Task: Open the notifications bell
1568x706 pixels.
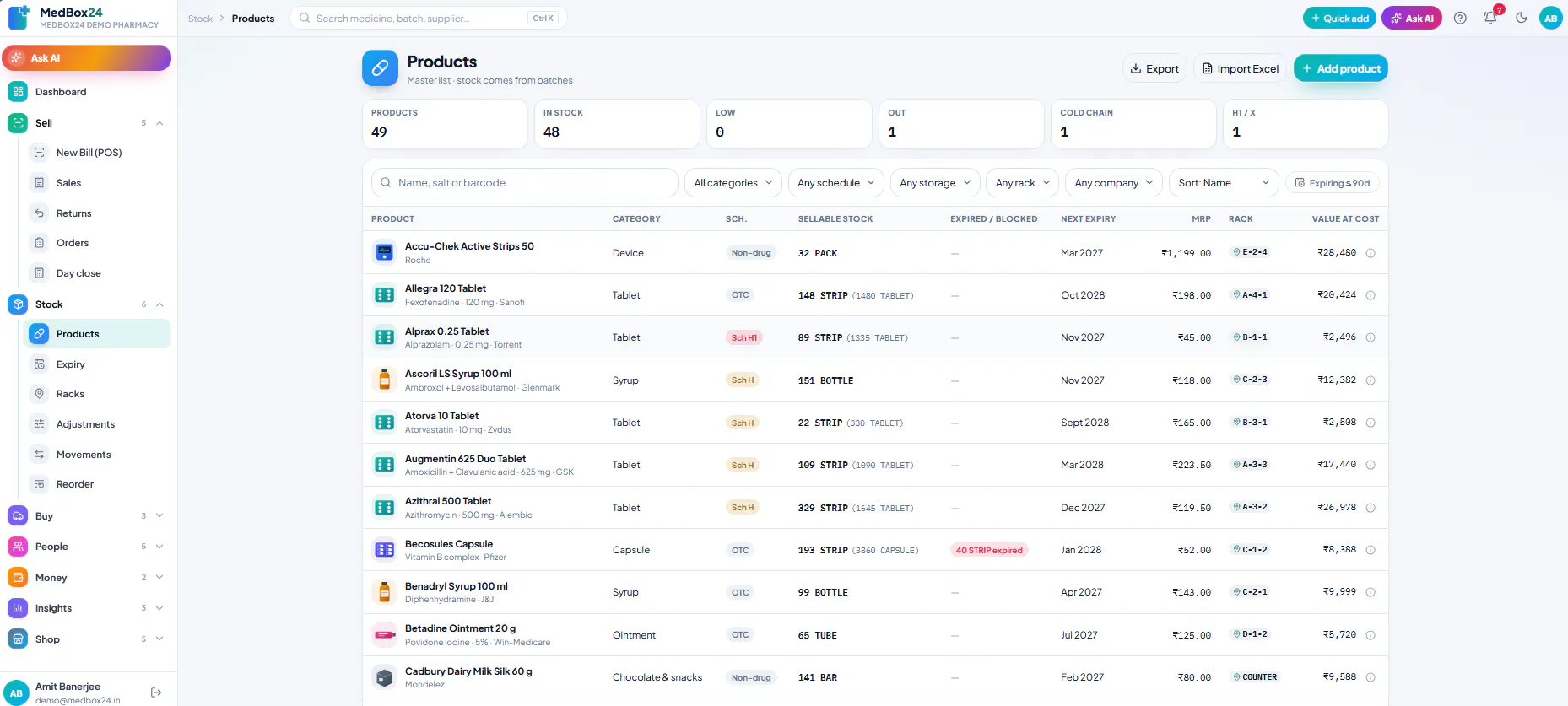Action: (x=1490, y=18)
